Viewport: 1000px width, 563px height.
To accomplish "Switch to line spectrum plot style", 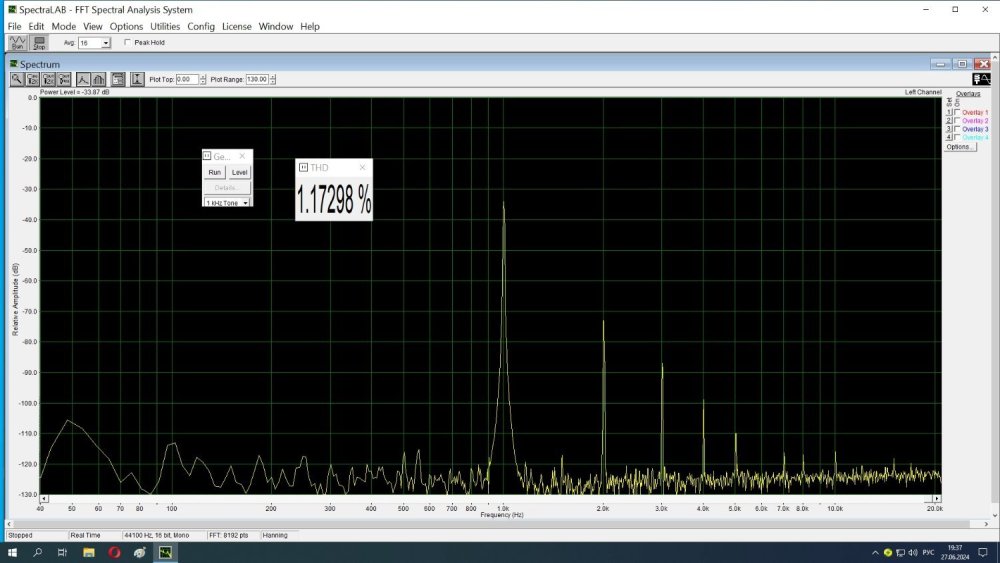I will (x=83, y=79).
